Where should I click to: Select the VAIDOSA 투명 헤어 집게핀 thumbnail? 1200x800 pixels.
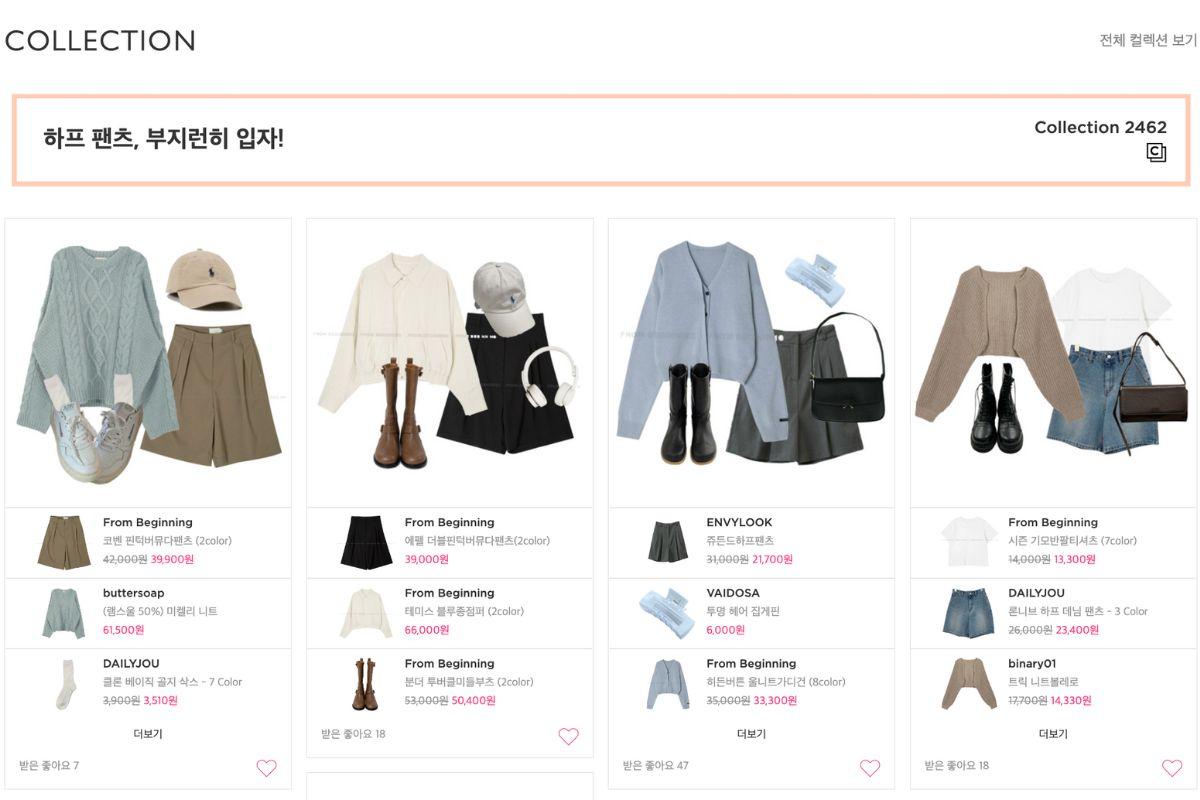tap(667, 613)
